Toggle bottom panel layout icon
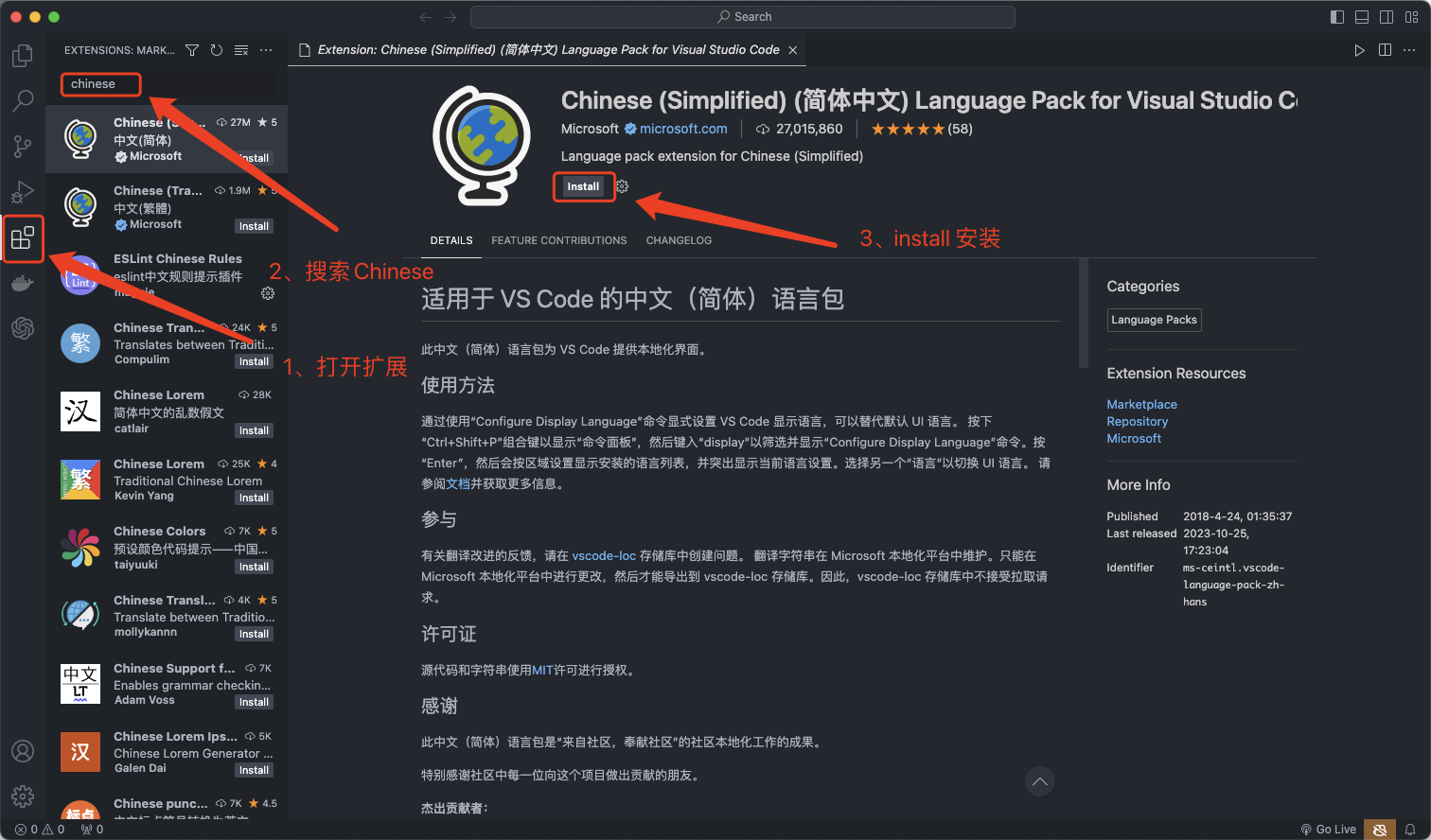 coord(1362,17)
